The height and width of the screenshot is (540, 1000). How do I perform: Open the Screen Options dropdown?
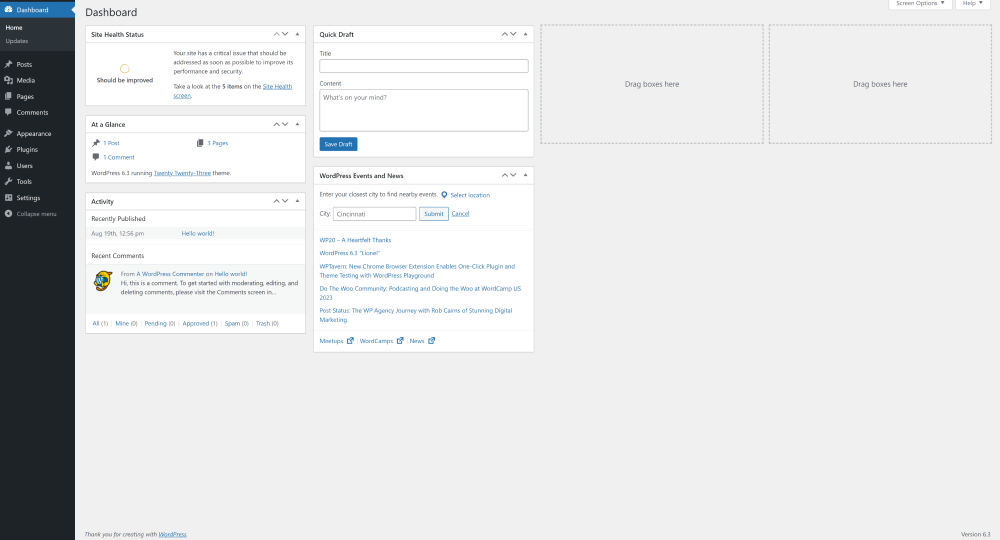920,4
